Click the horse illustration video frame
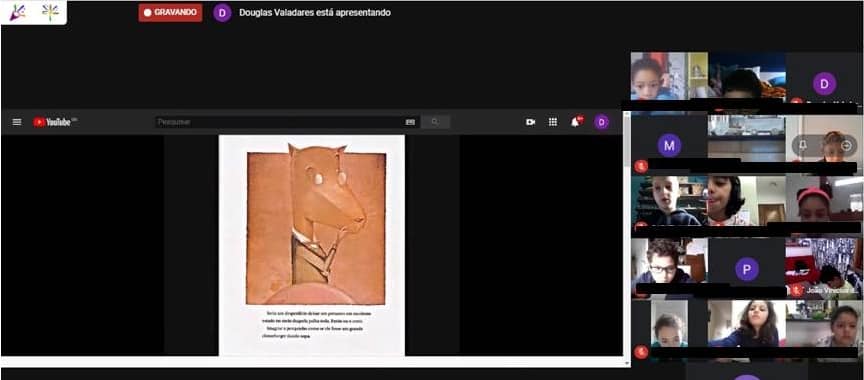Screen dimensions: 864x380 312,245
